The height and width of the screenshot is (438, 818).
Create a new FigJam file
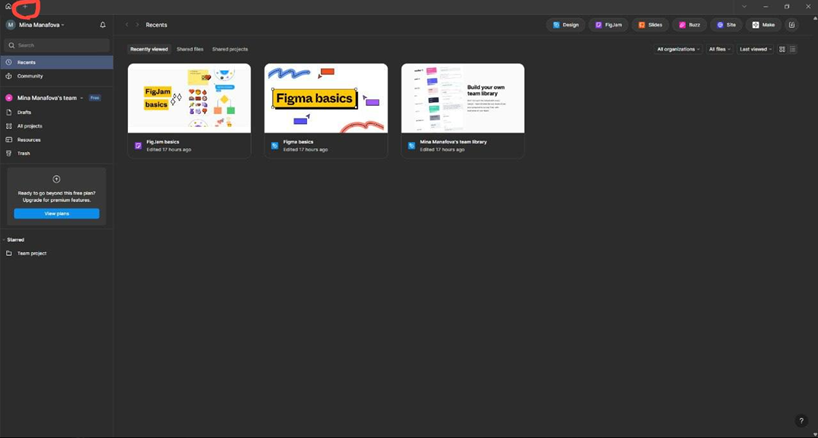click(609, 25)
